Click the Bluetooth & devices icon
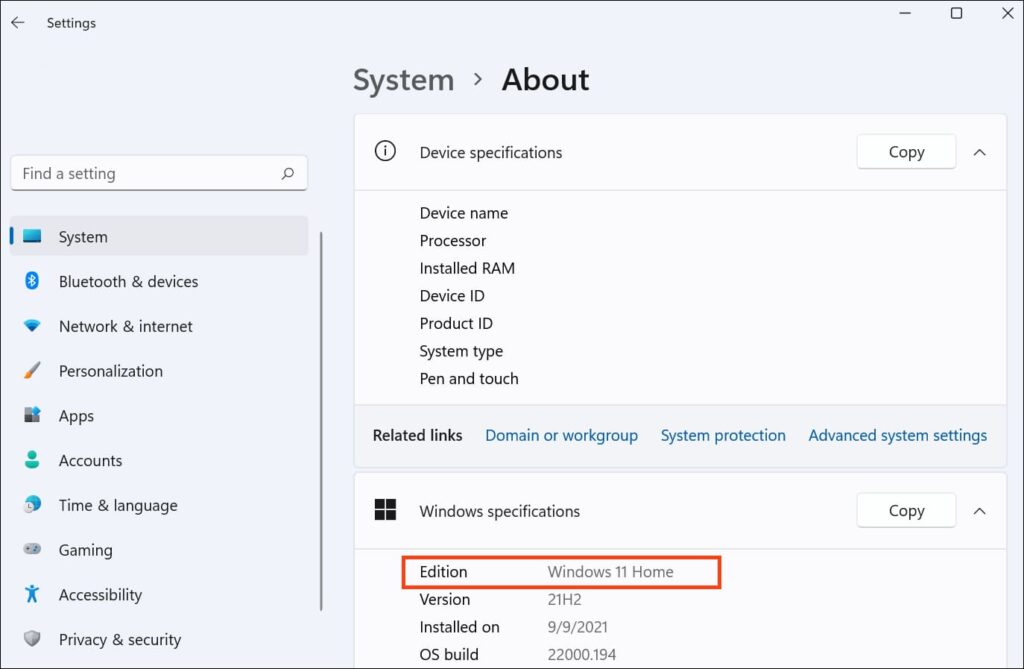 (32, 281)
